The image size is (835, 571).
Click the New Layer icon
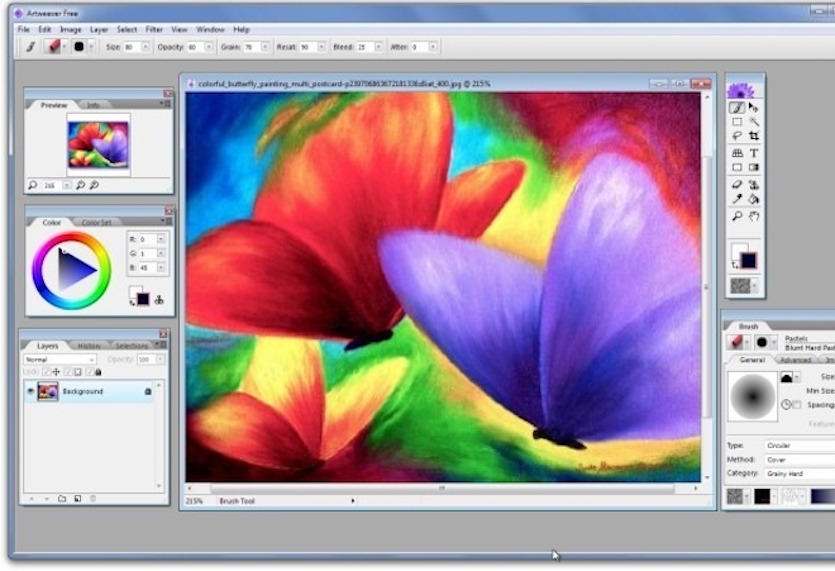[78, 499]
